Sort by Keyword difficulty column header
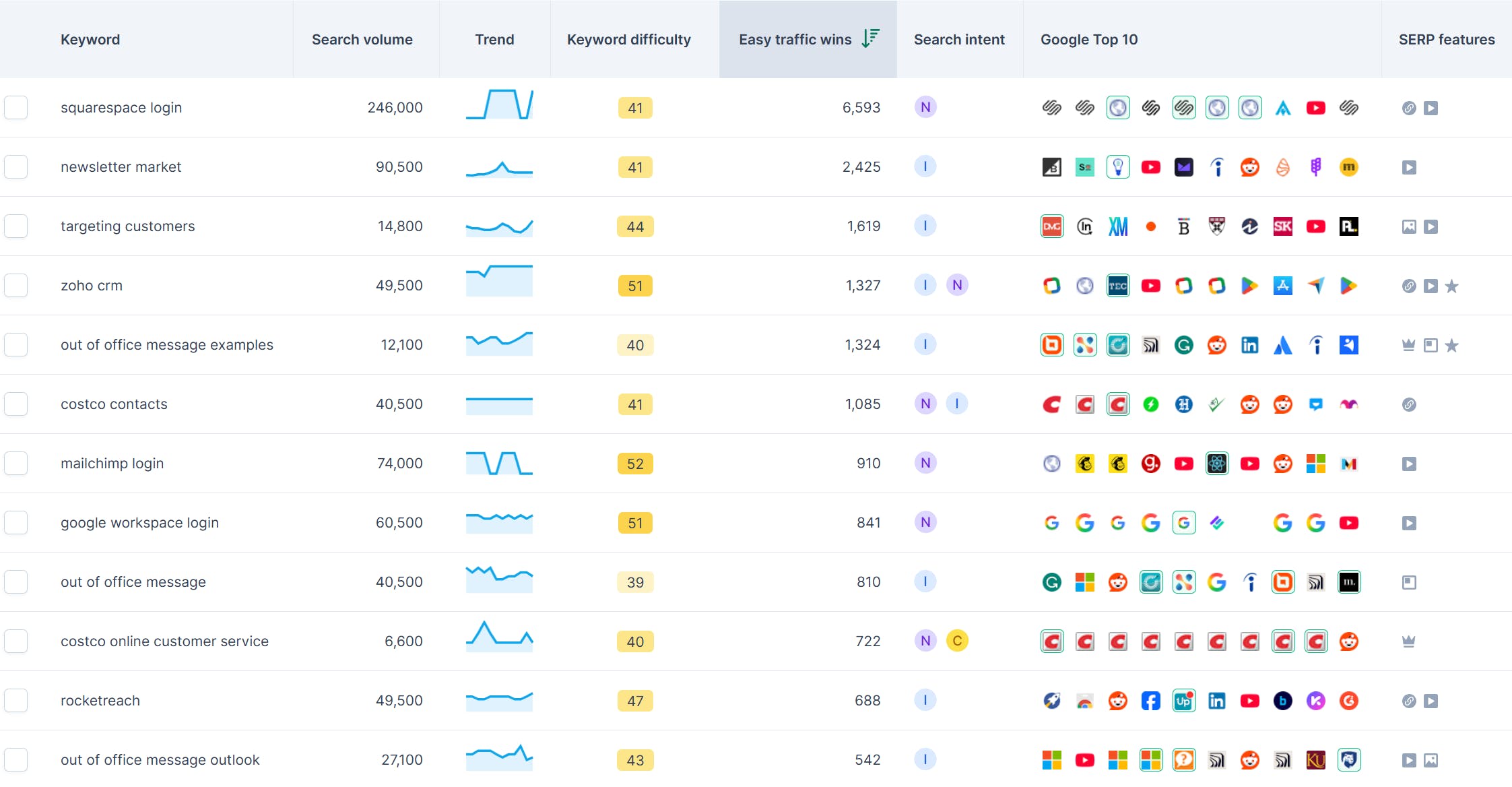1512x787 pixels. pyautogui.click(x=628, y=39)
